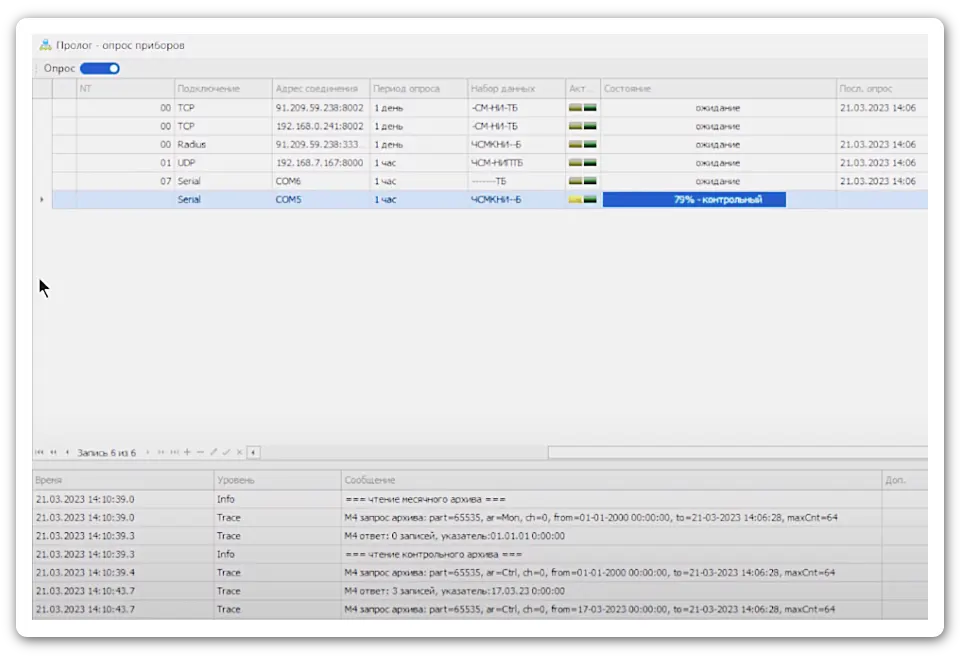Sort by the Состояние column header
Screen dimensions: 960x657
[717, 89]
